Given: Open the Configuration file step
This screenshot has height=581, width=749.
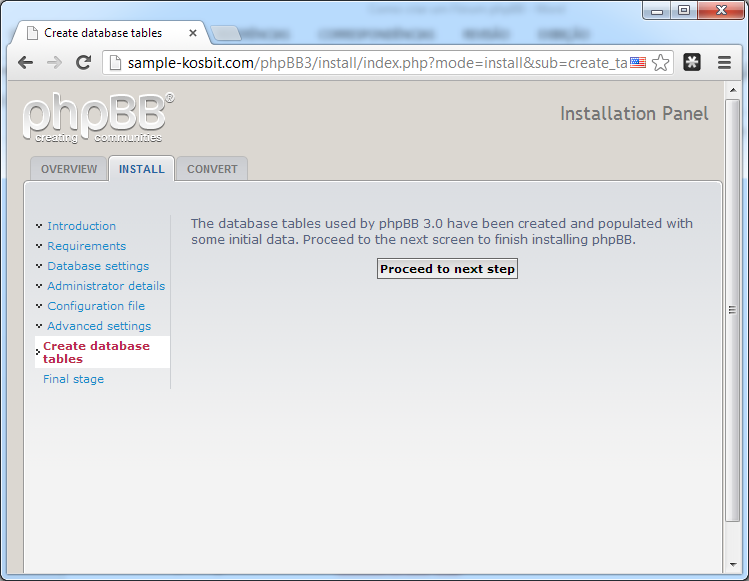Looking at the screenshot, I should 96,306.
